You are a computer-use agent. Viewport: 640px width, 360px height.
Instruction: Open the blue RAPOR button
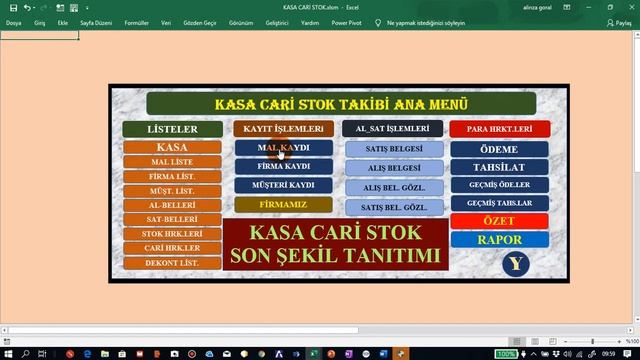500,240
